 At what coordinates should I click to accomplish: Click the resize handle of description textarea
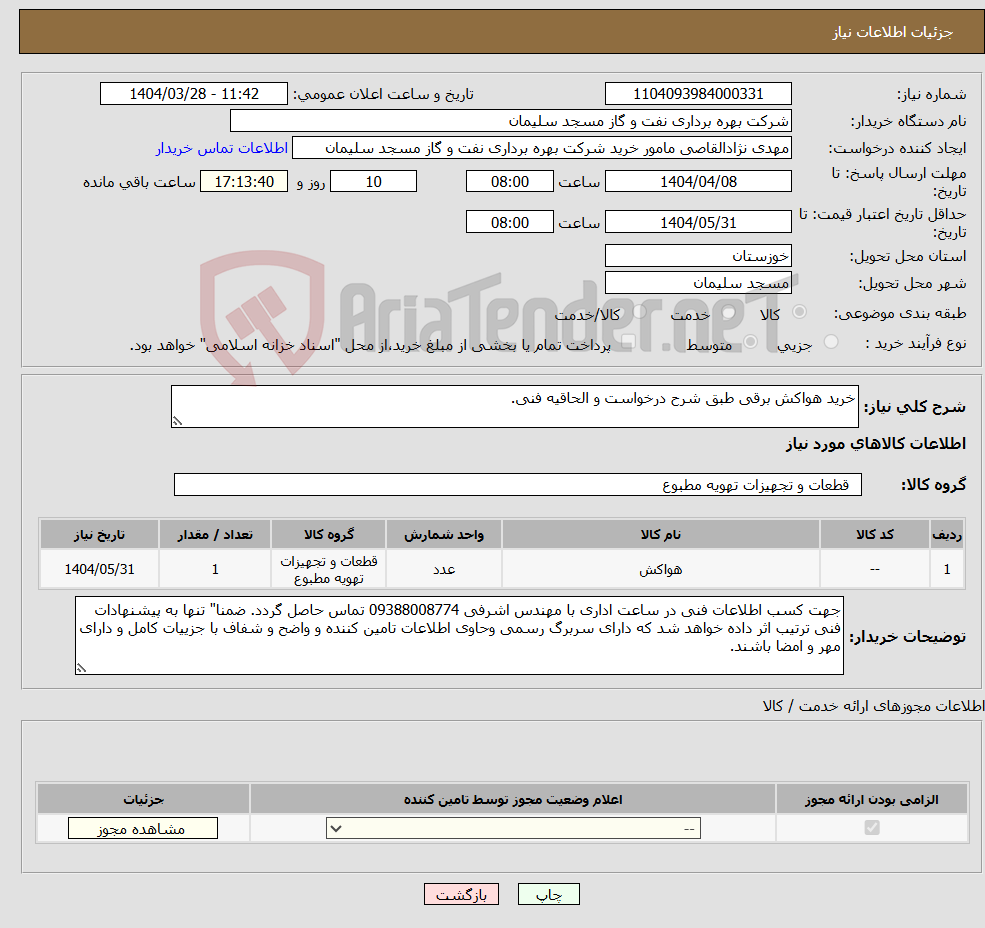coord(177,422)
